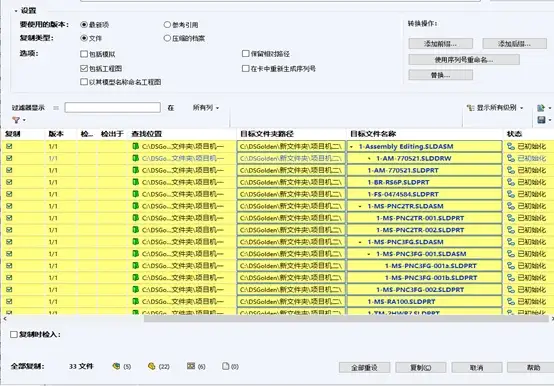Click green file icon in 1-MS-RA100.SLDPRT row
Screen dimensions: 554x386
[135, 301]
